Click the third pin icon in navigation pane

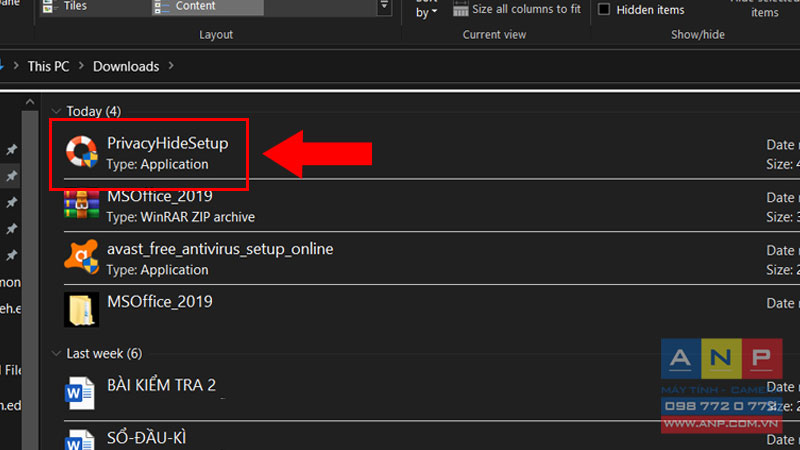coord(11,203)
